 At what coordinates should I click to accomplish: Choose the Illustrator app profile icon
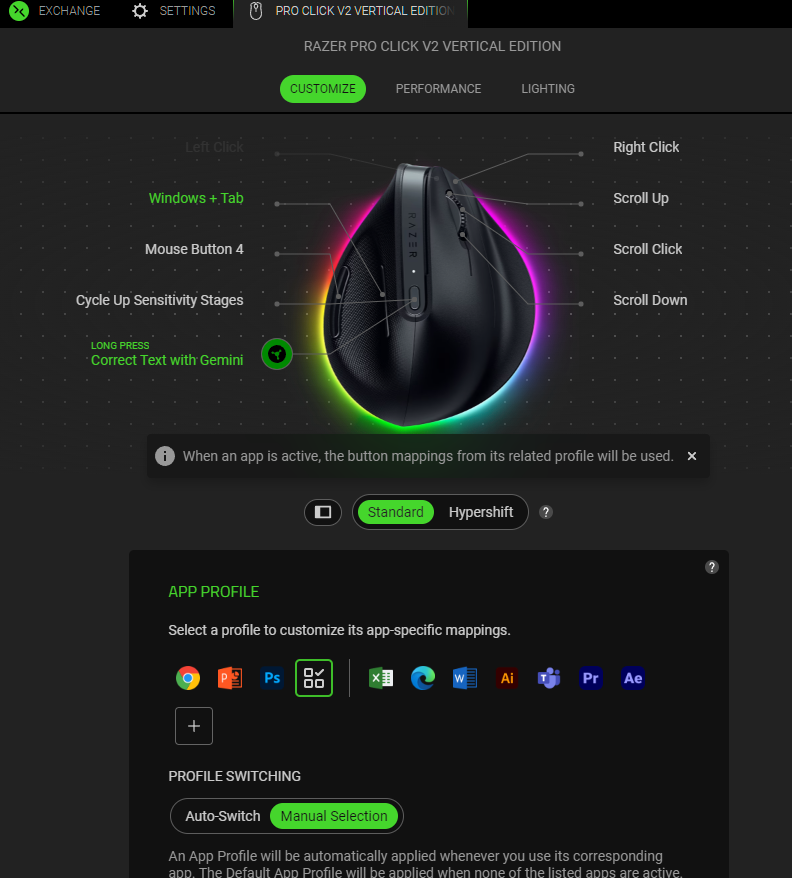507,678
